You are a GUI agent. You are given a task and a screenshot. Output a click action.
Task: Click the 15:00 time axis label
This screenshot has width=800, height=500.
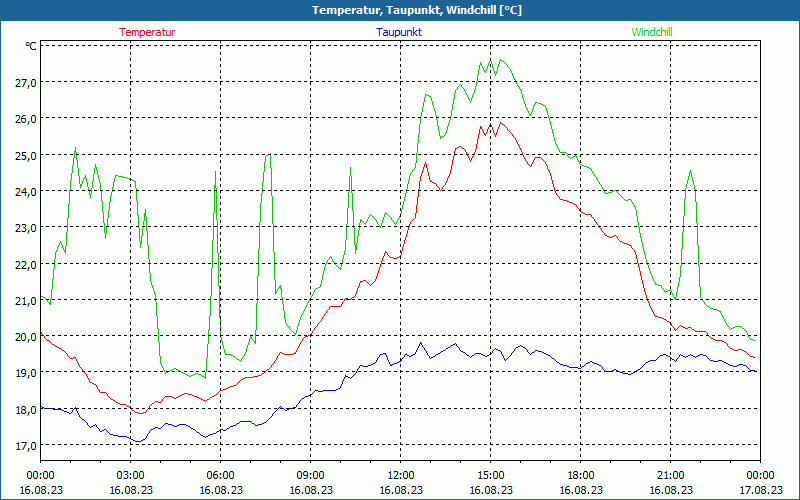490,476
